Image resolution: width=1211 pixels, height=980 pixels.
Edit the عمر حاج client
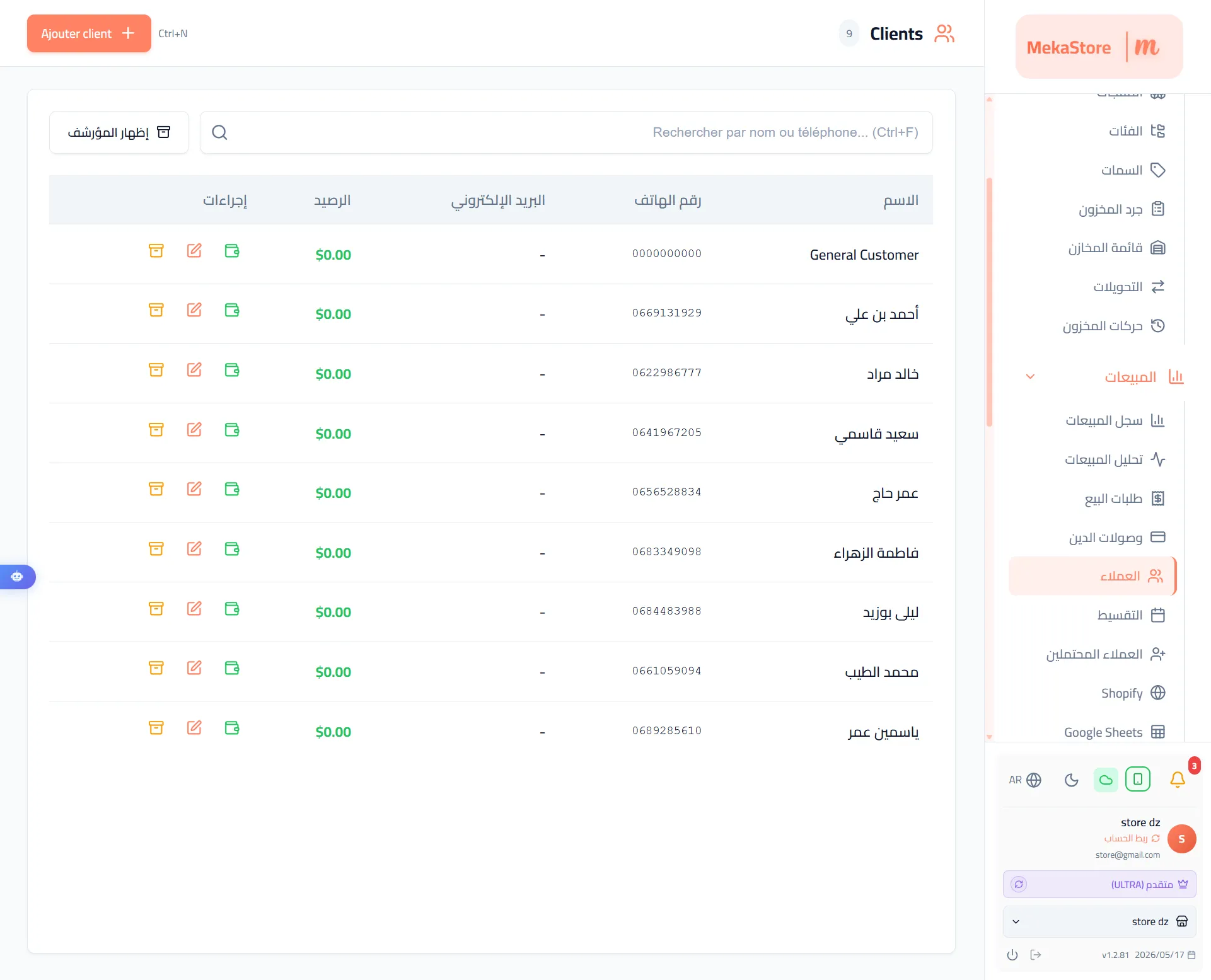pyautogui.click(x=194, y=489)
